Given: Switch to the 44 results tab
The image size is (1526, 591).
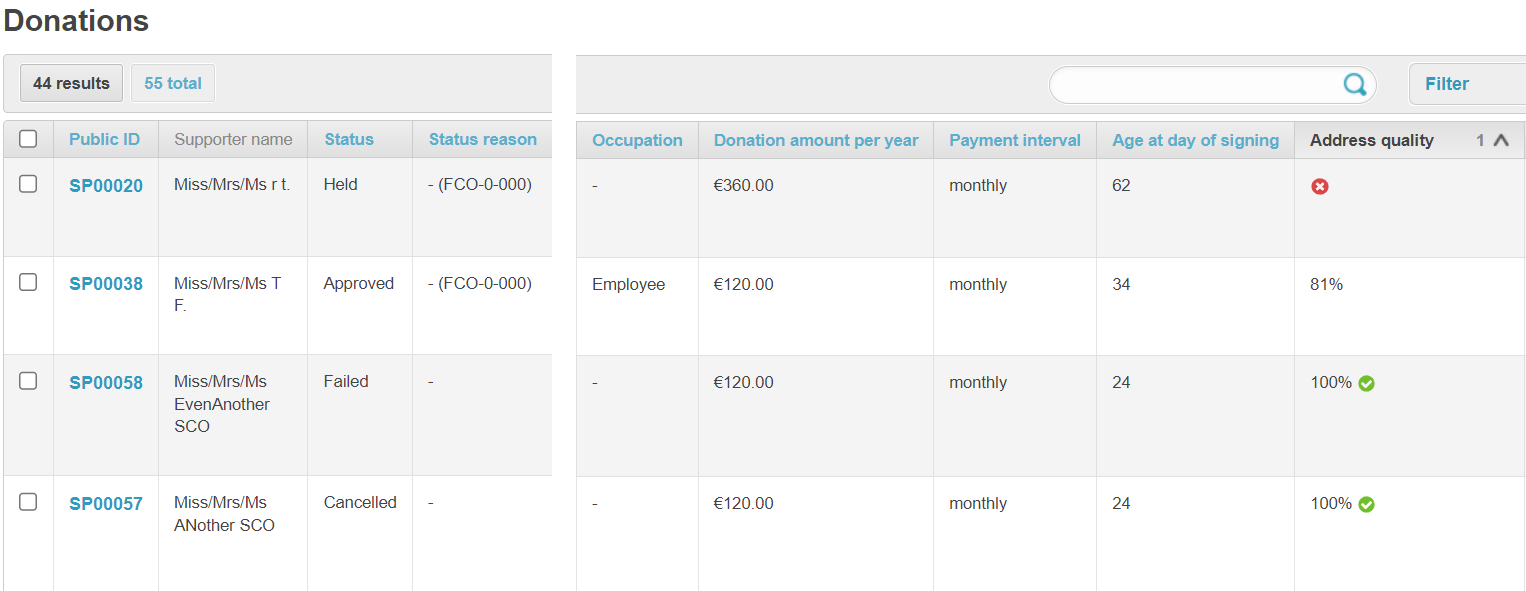Looking at the screenshot, I should (x=71, y=83).
